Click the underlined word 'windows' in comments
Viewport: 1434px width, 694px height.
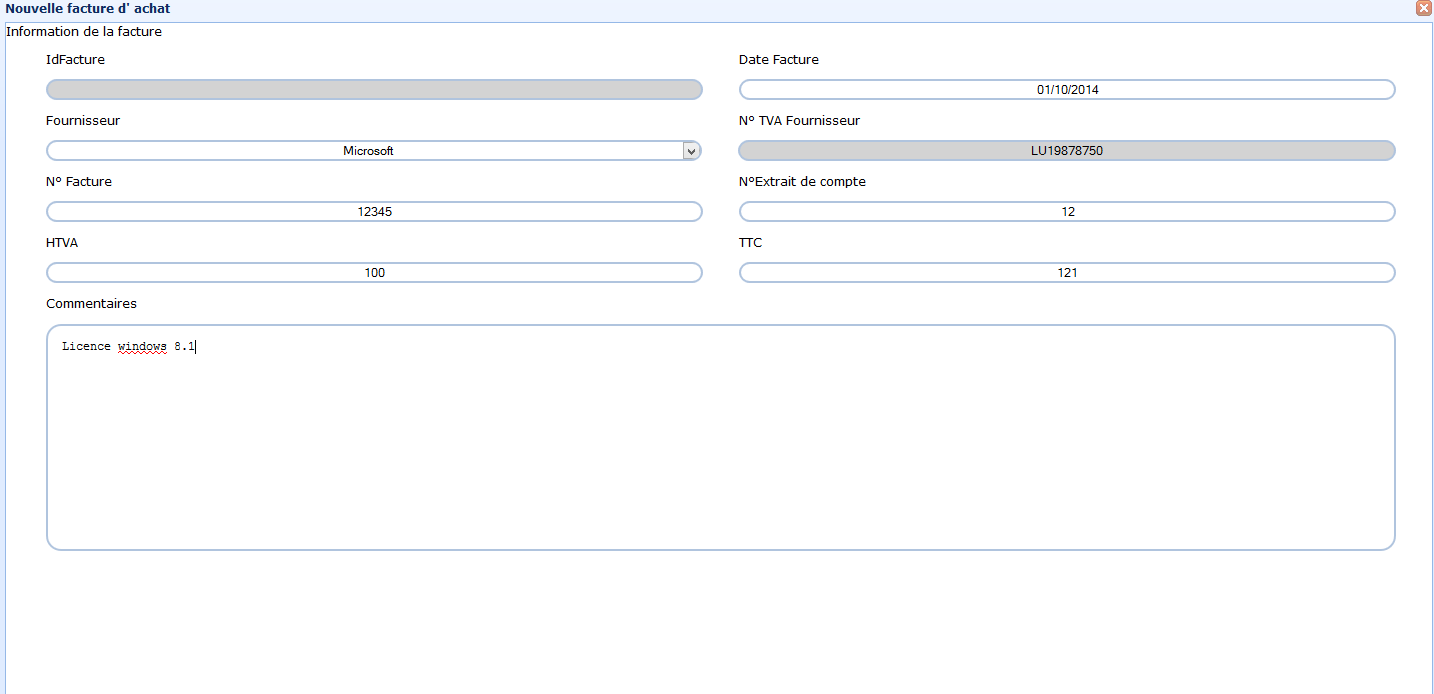[142, 347]
